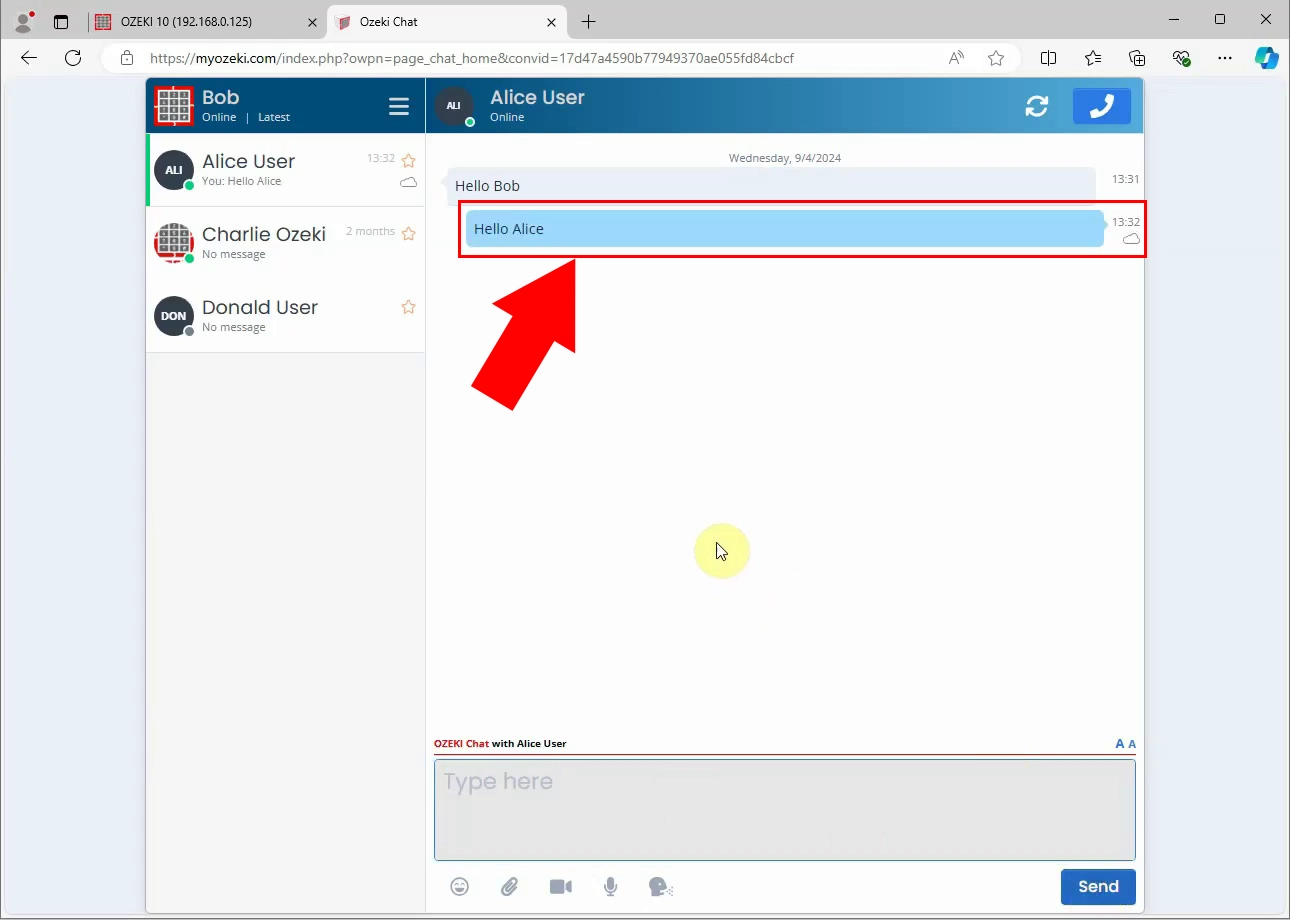Click the refresh conversation icon
Screen dimensions: 1290x920
[1037, 106]
